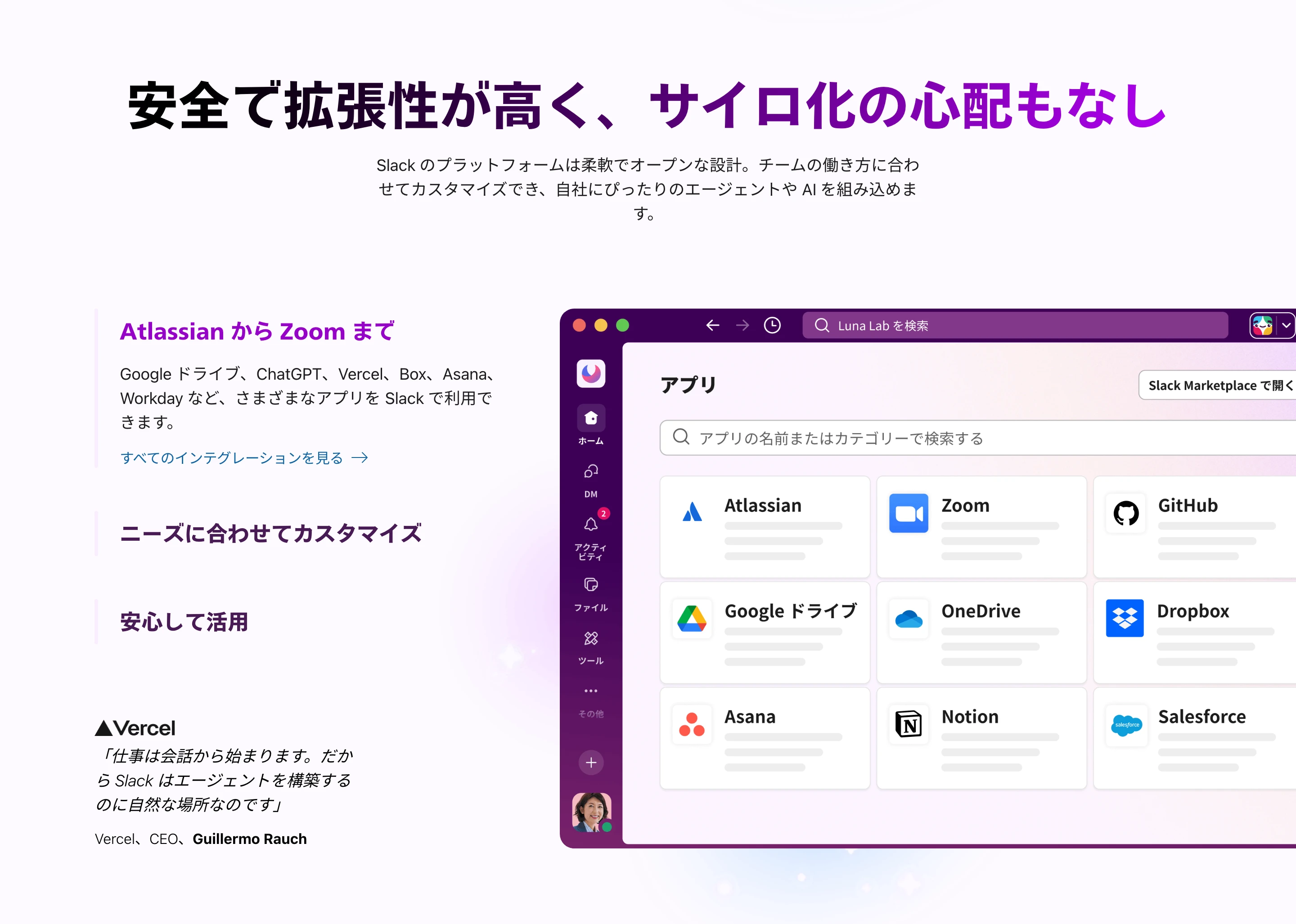This screenshot has width=1296, height=924.
Task: Expand ニーズに合わせてカスタマイズ section
Action: (x=270, y=533)
